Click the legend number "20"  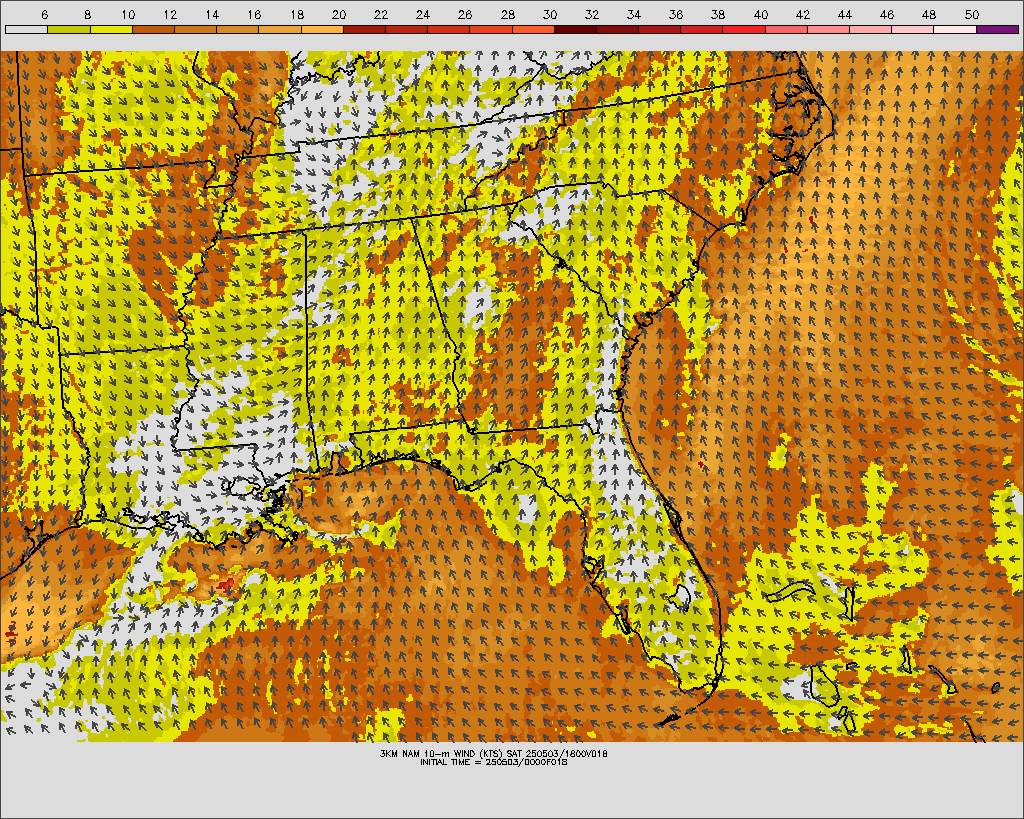339,15
